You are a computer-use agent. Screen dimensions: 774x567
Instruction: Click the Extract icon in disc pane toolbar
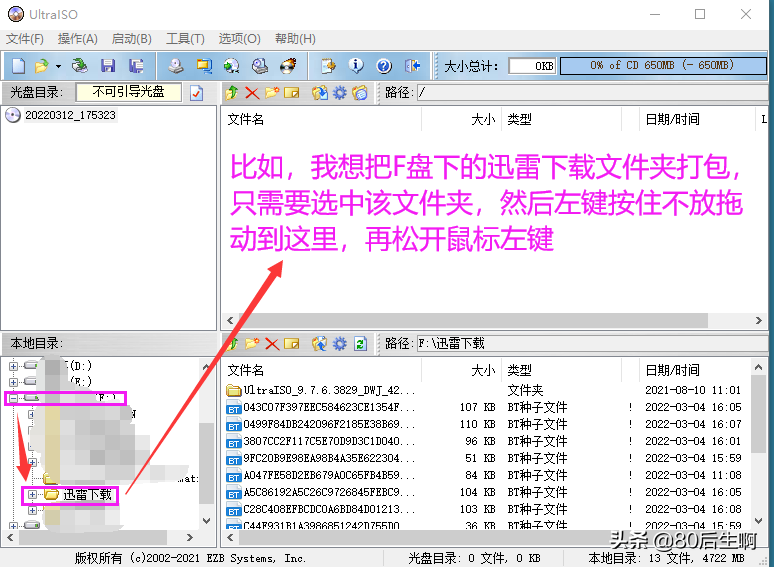point(319,93)
